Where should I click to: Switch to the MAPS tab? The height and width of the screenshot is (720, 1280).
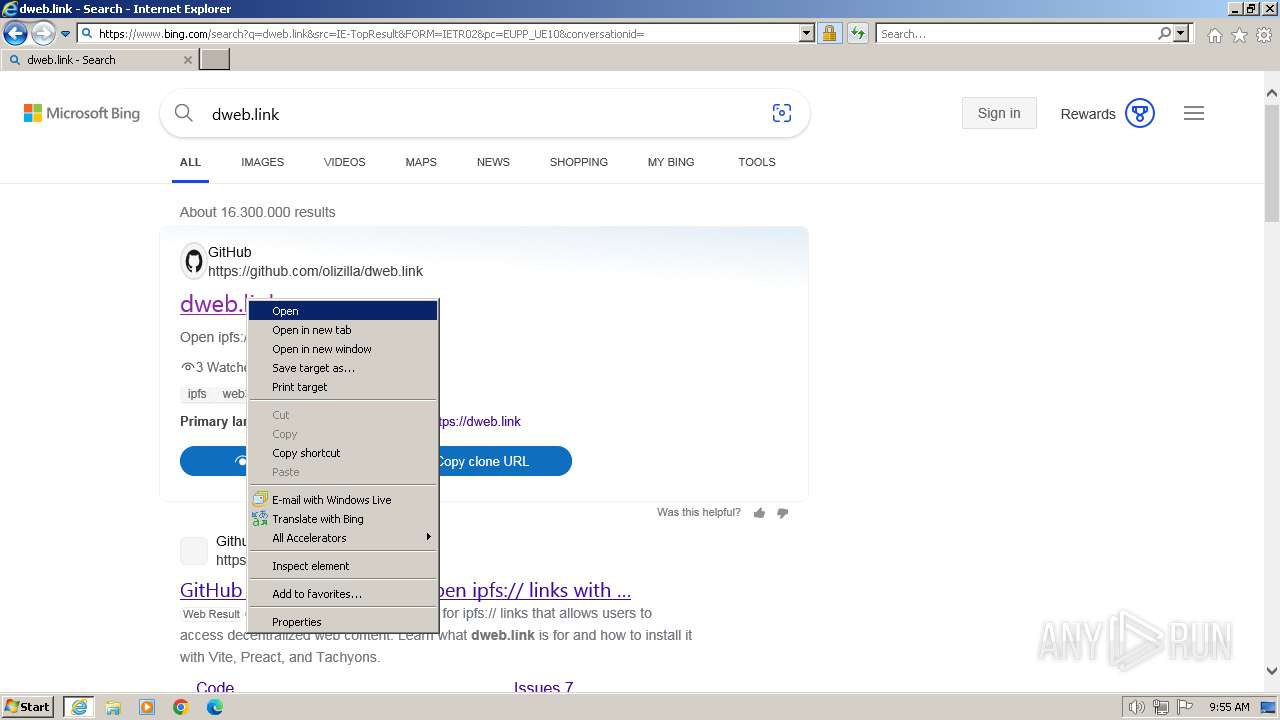pyautogui.click(x=421, y=162)
